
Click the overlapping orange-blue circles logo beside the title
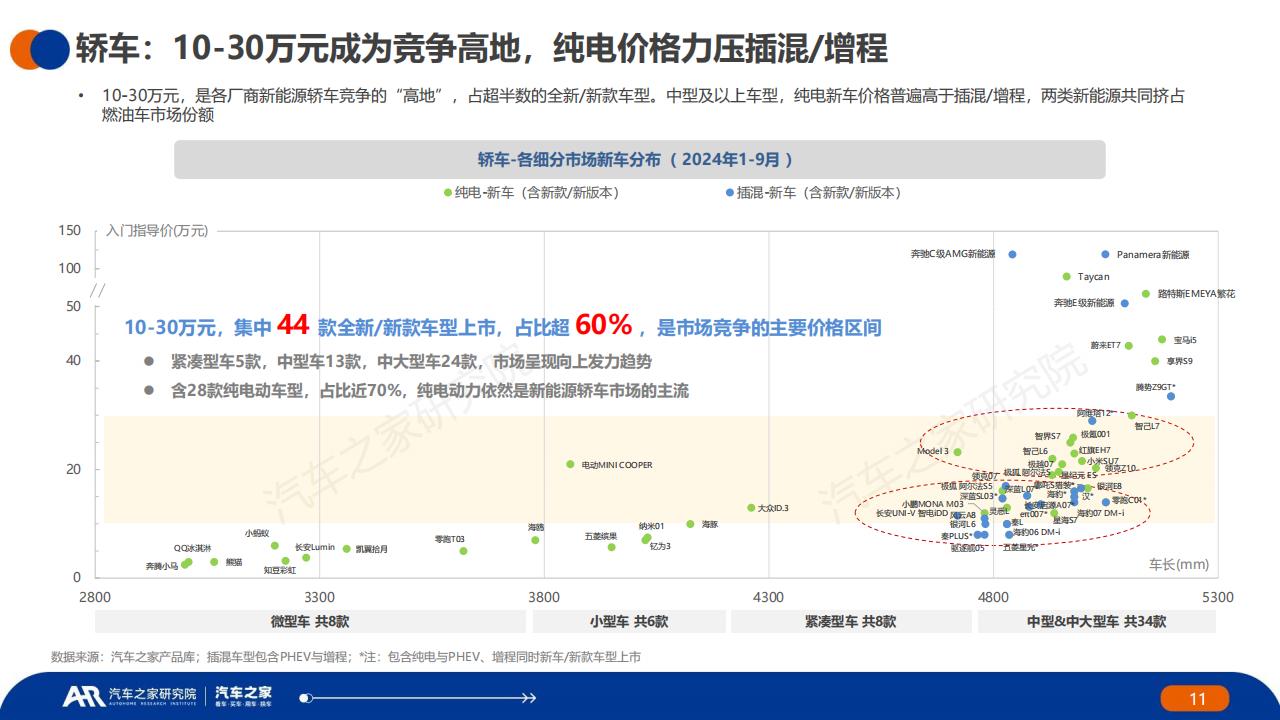[39, 48]
